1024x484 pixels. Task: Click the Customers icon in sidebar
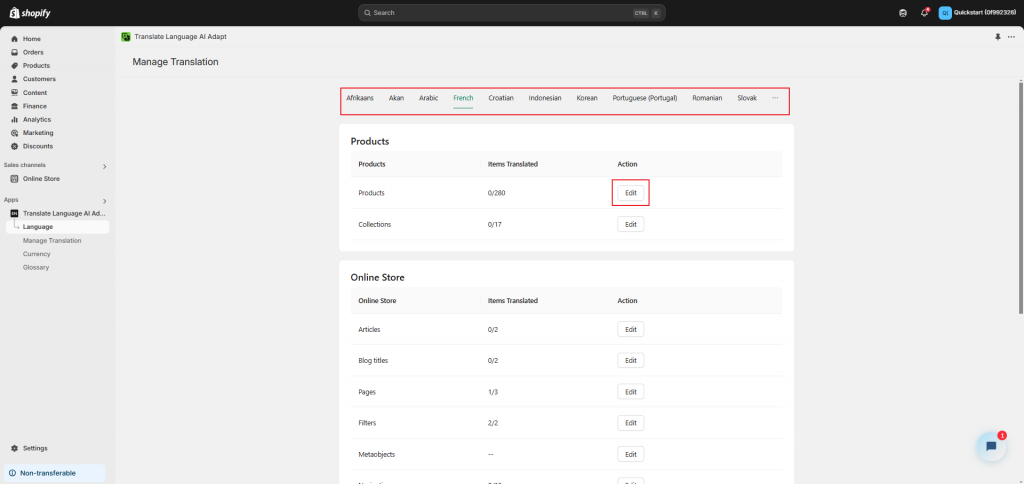14,79
